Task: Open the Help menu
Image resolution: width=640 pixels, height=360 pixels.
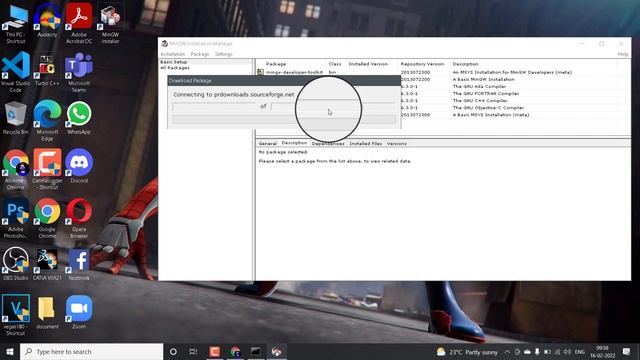Action: coord(623,54)
